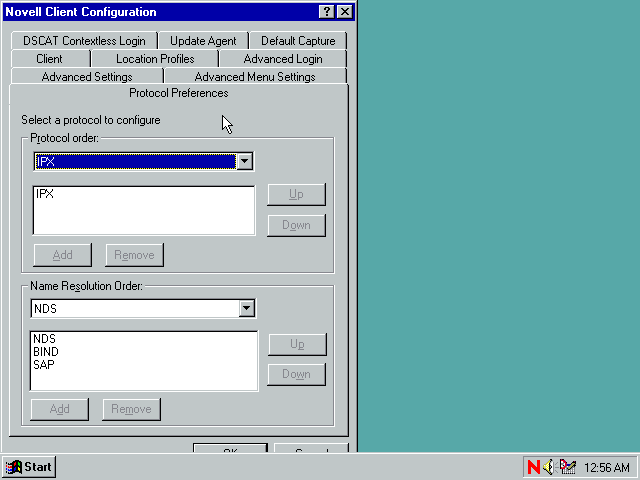Click the Task Scheduler tray icon
Screen dimensions: 640x480
point(567,467)
